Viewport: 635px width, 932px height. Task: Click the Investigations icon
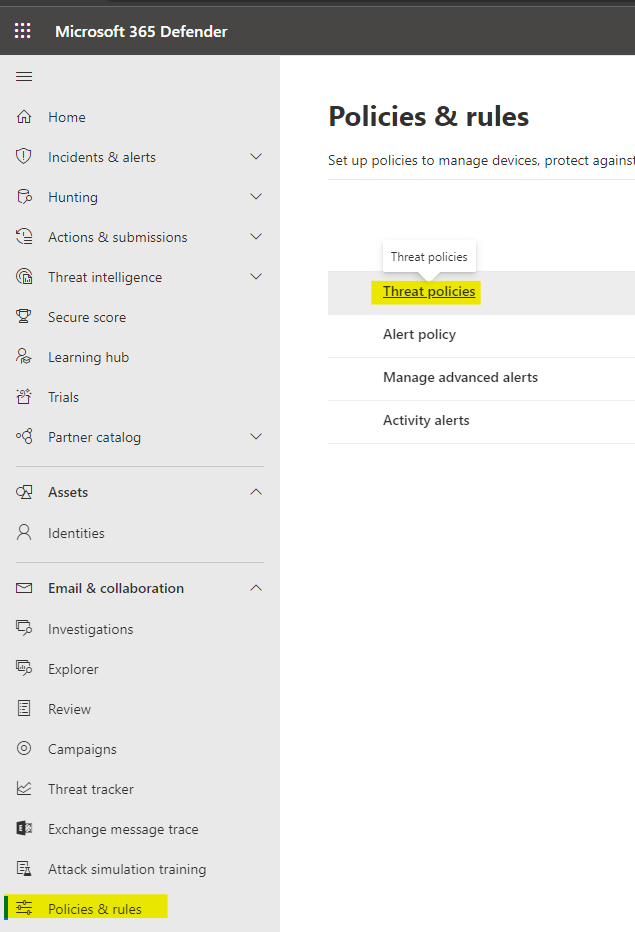point(24,628)
